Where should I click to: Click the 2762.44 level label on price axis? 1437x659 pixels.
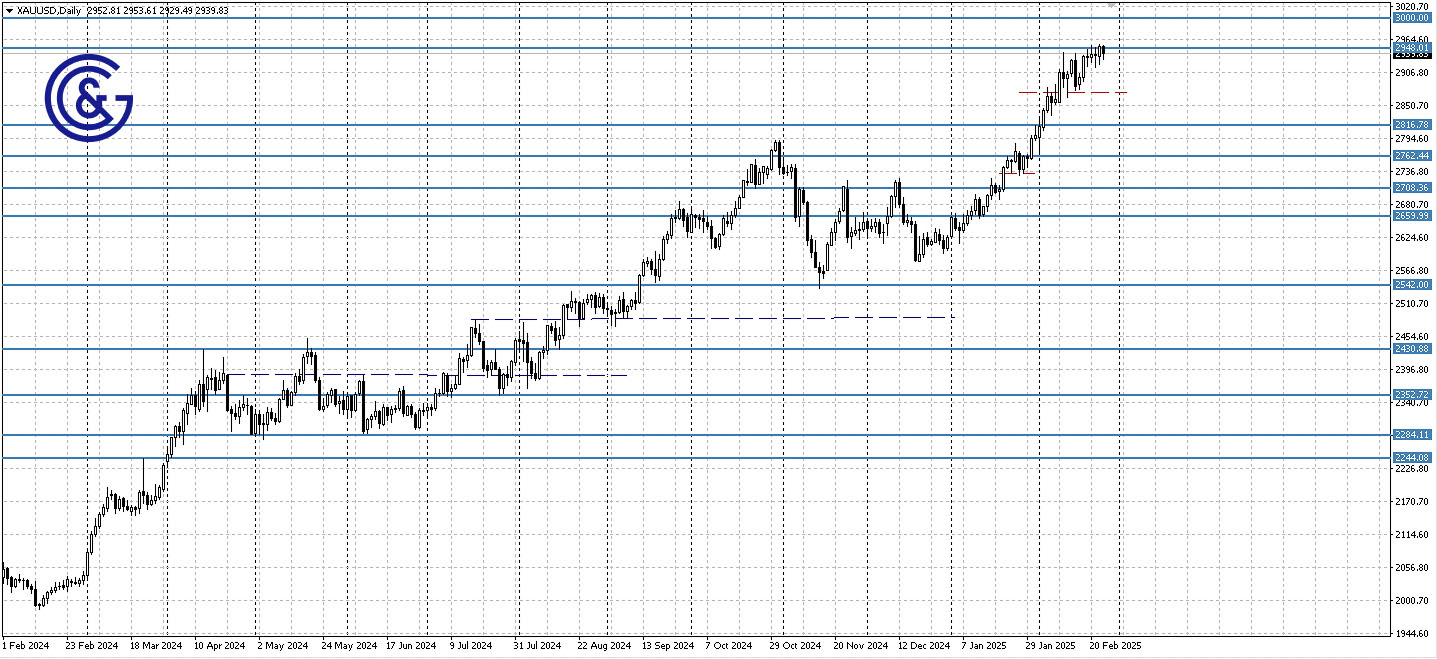(x=1414, y=155)
